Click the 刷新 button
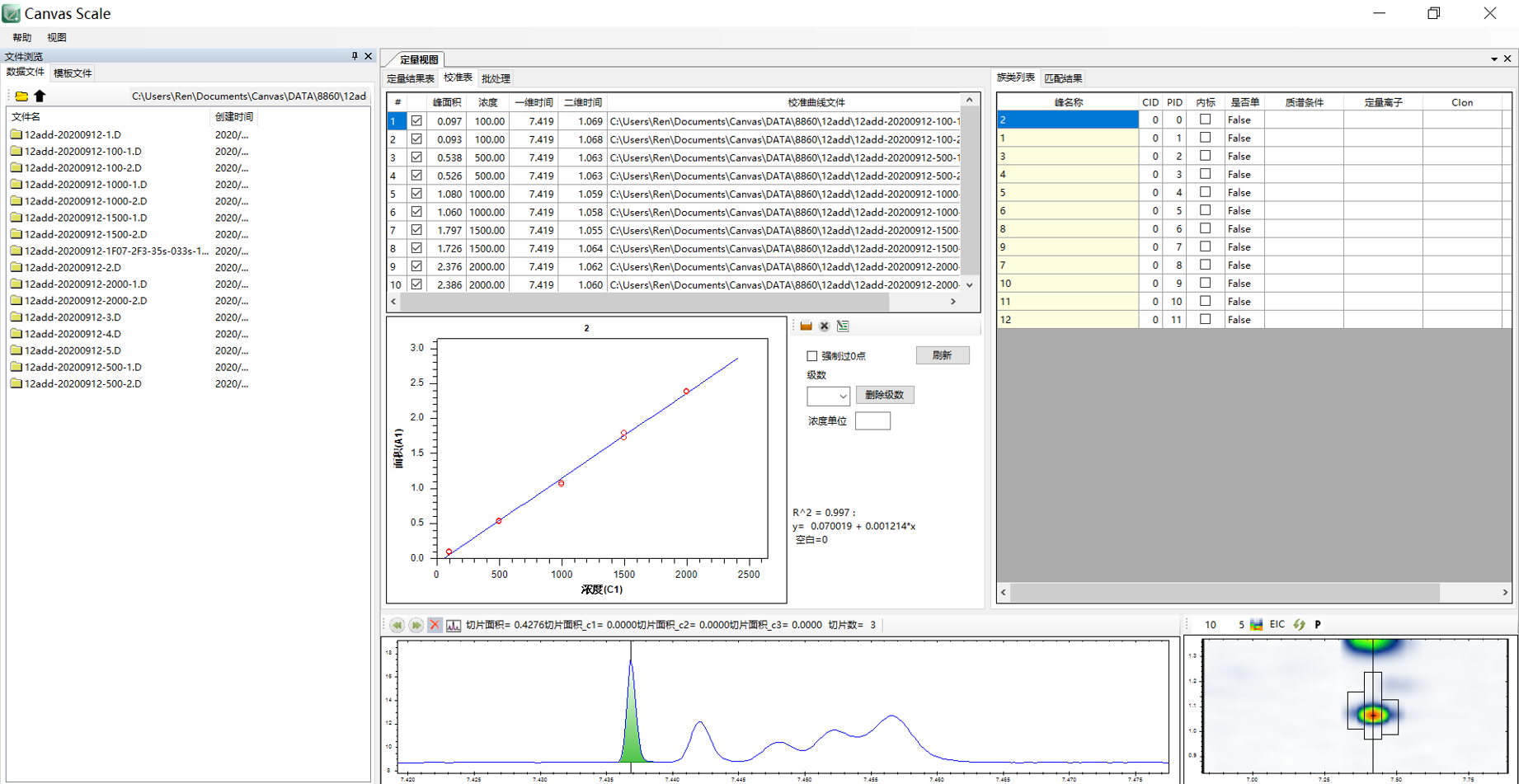The height and width of the screenshot is (784, 1519). pos(942,355)
